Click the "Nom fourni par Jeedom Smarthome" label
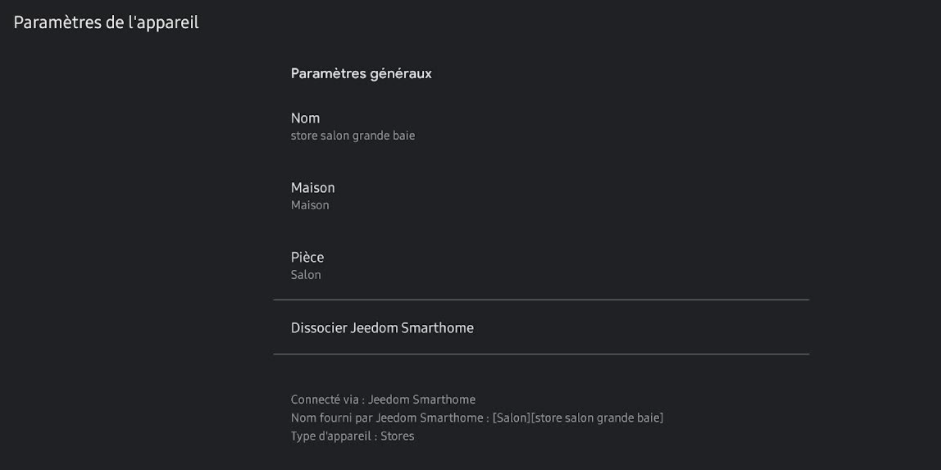The width and height of the screenshot is (941, 470). (x=389, y=418)
